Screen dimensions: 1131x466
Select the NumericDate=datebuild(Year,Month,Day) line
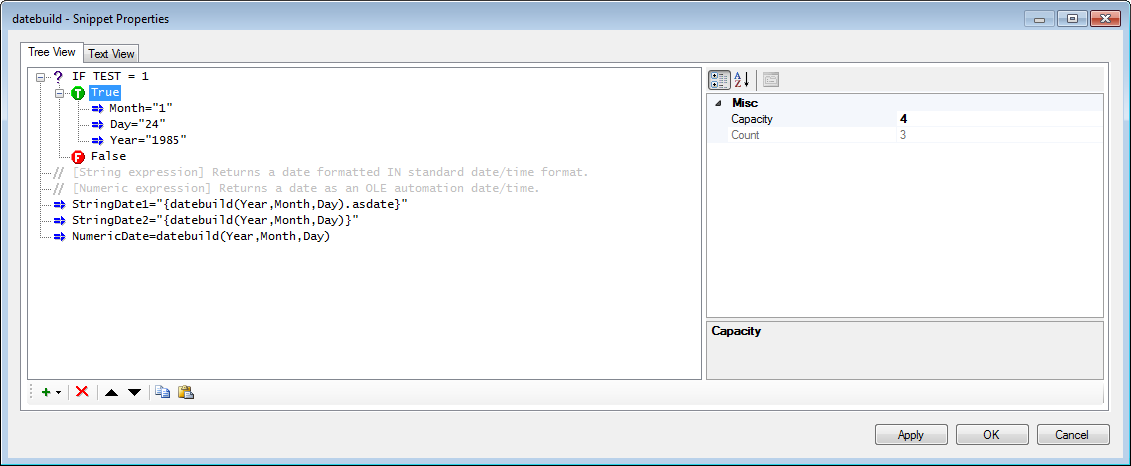[201, 237]
